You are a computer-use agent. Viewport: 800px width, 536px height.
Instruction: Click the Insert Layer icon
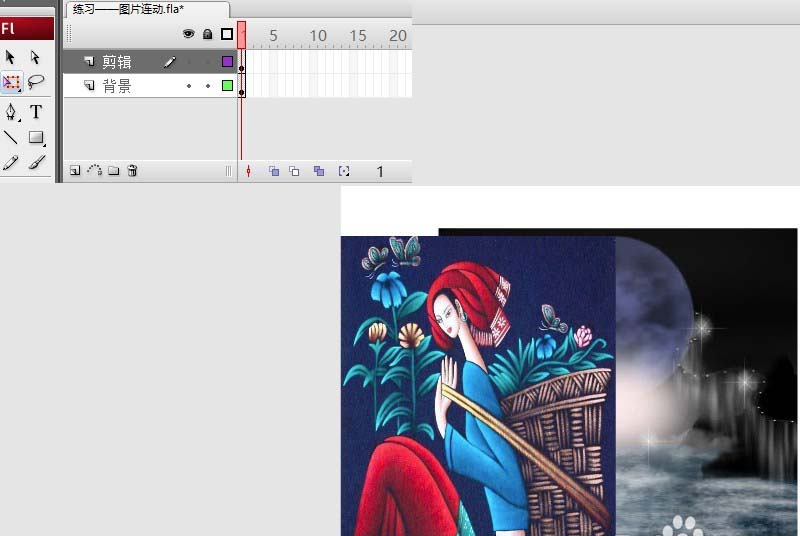pyautogui.click(x=75, y=171)
